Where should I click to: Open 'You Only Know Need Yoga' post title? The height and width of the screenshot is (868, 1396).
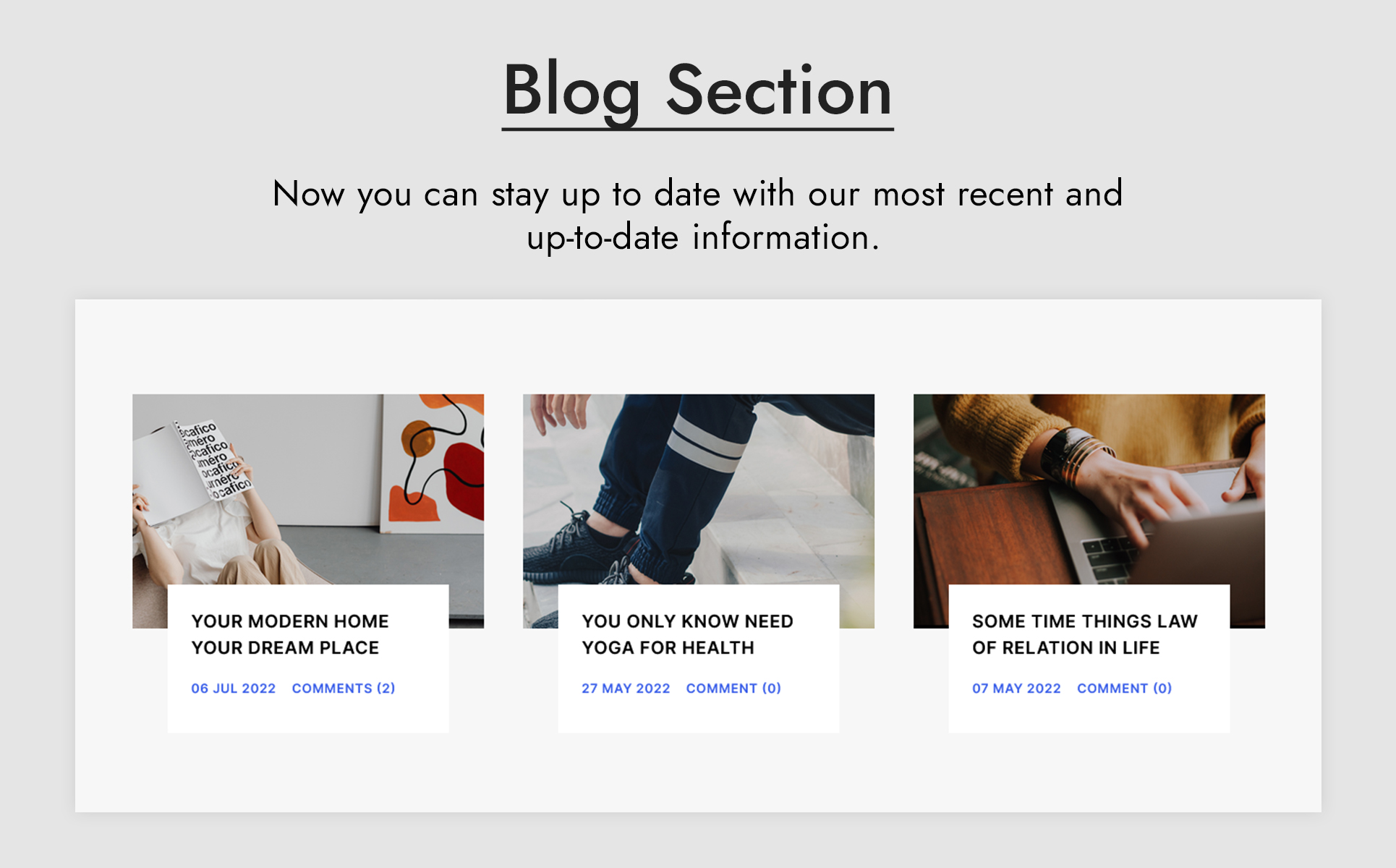coord(687,634)
